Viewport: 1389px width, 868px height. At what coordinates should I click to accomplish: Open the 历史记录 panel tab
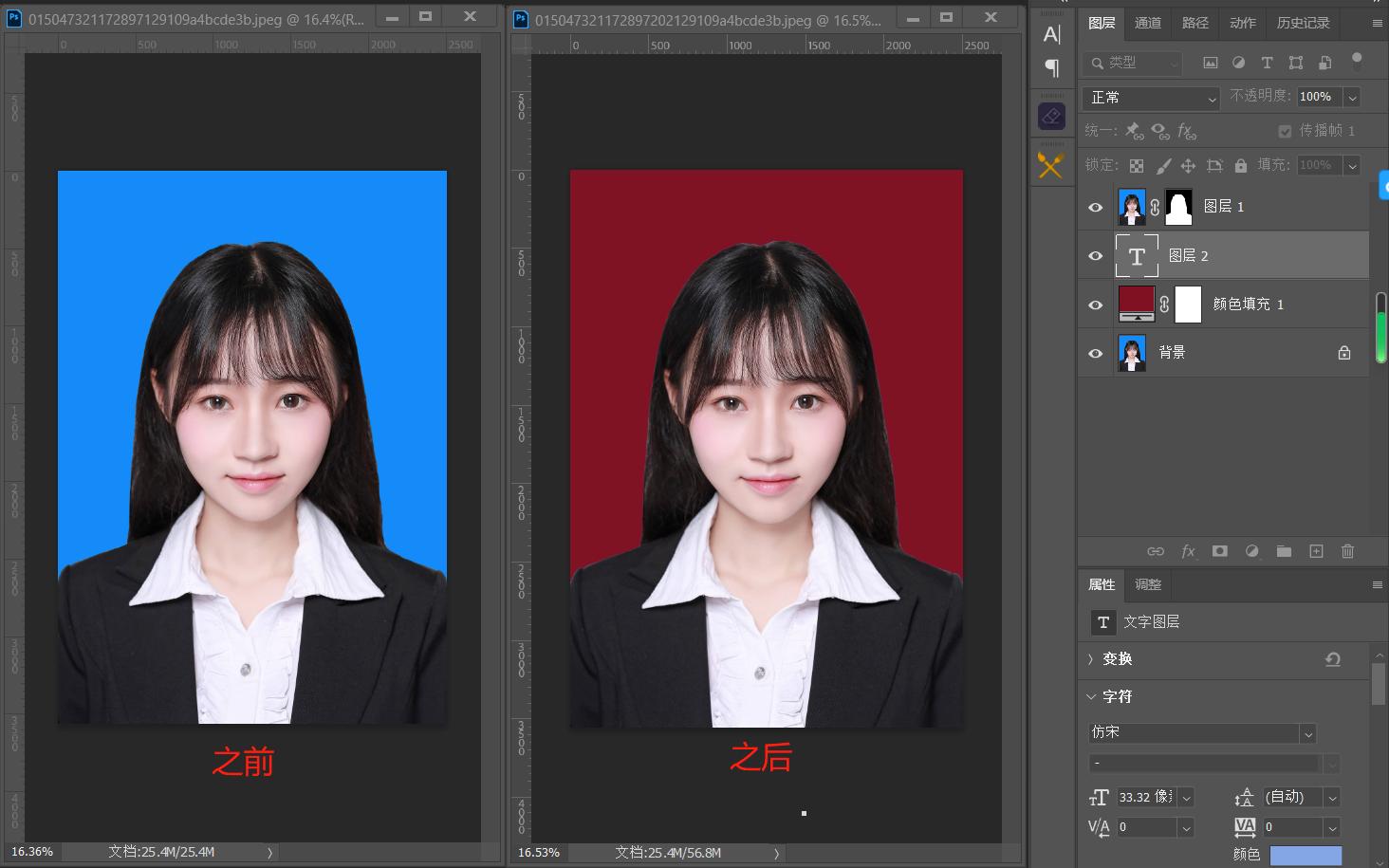[1303, 23]
